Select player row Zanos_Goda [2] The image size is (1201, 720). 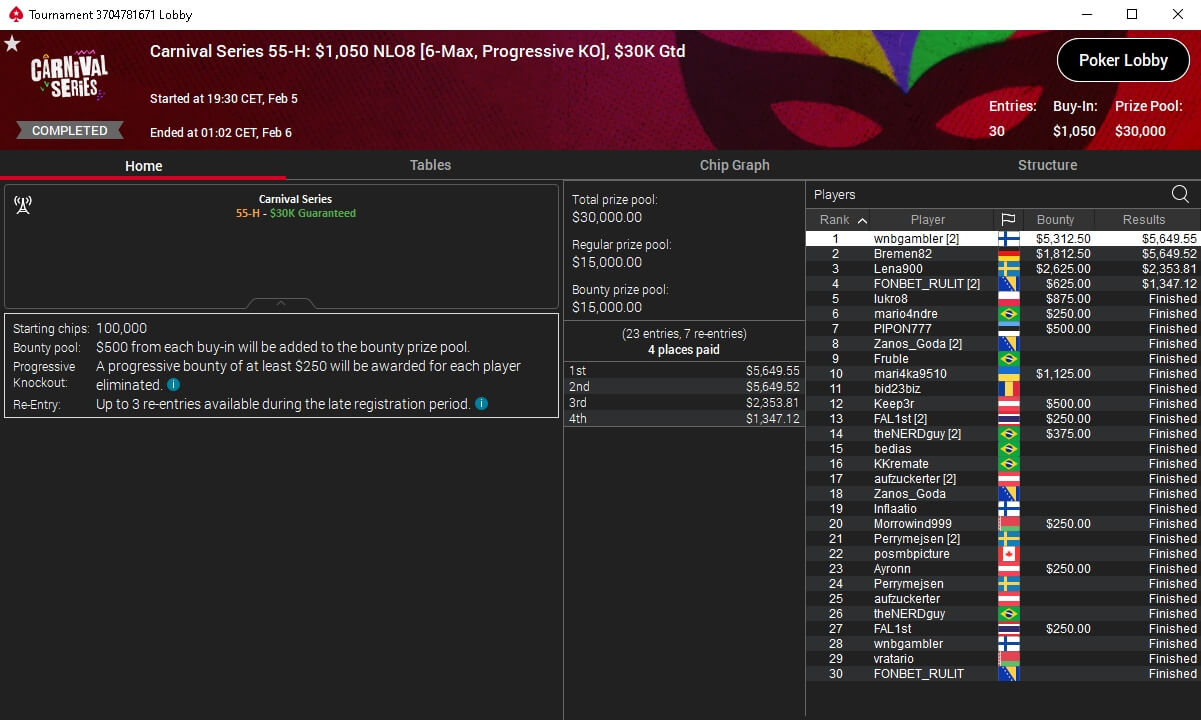coord(1003,344)
